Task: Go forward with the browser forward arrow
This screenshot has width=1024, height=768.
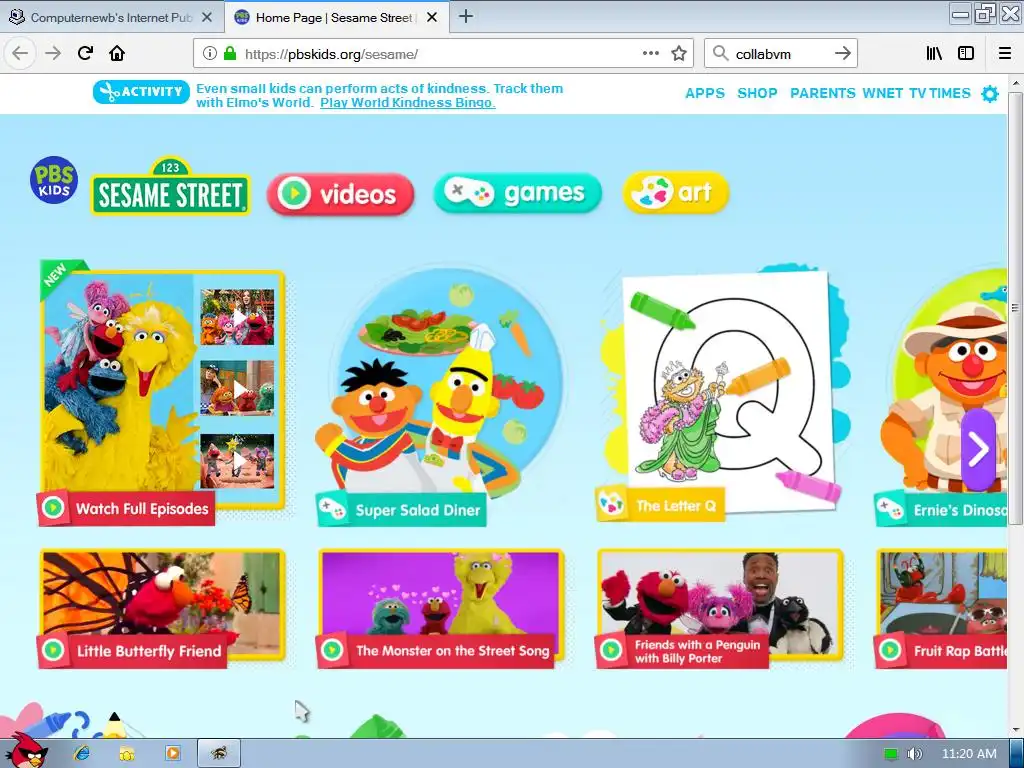Action: (53, 53)
